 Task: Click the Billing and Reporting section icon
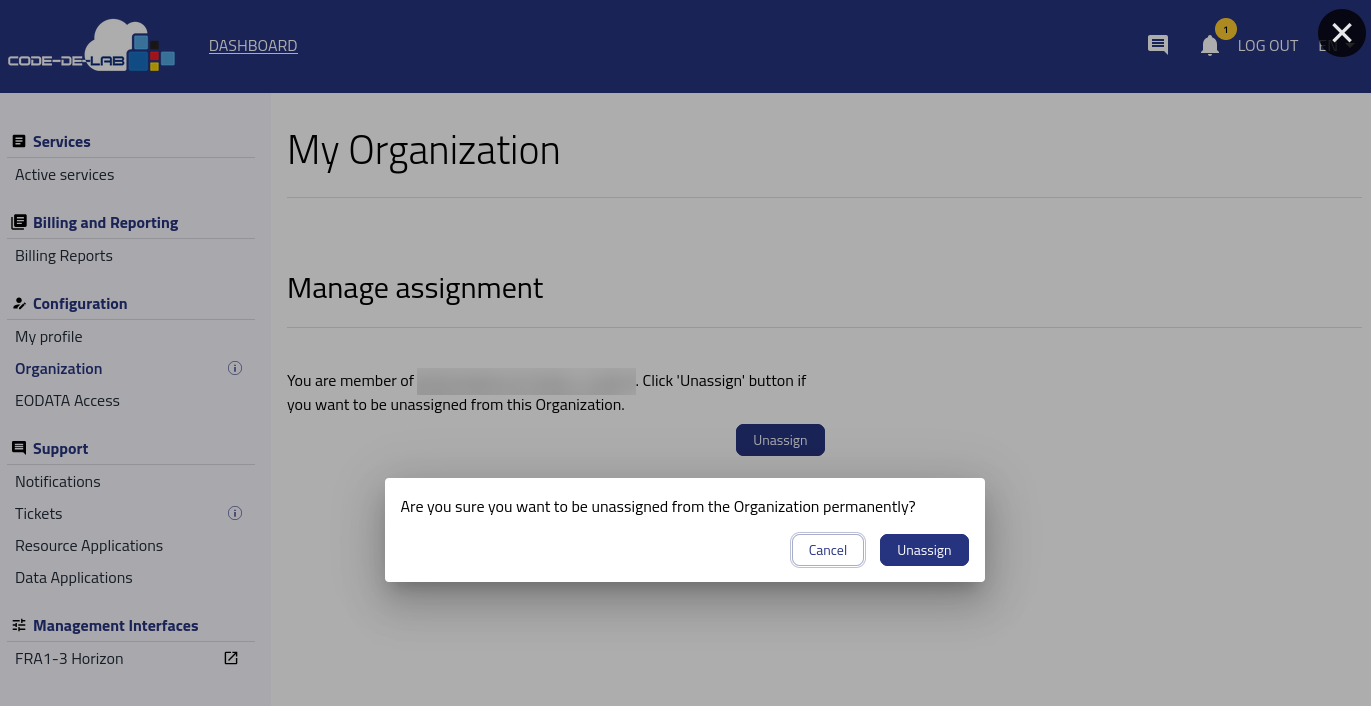19,222
